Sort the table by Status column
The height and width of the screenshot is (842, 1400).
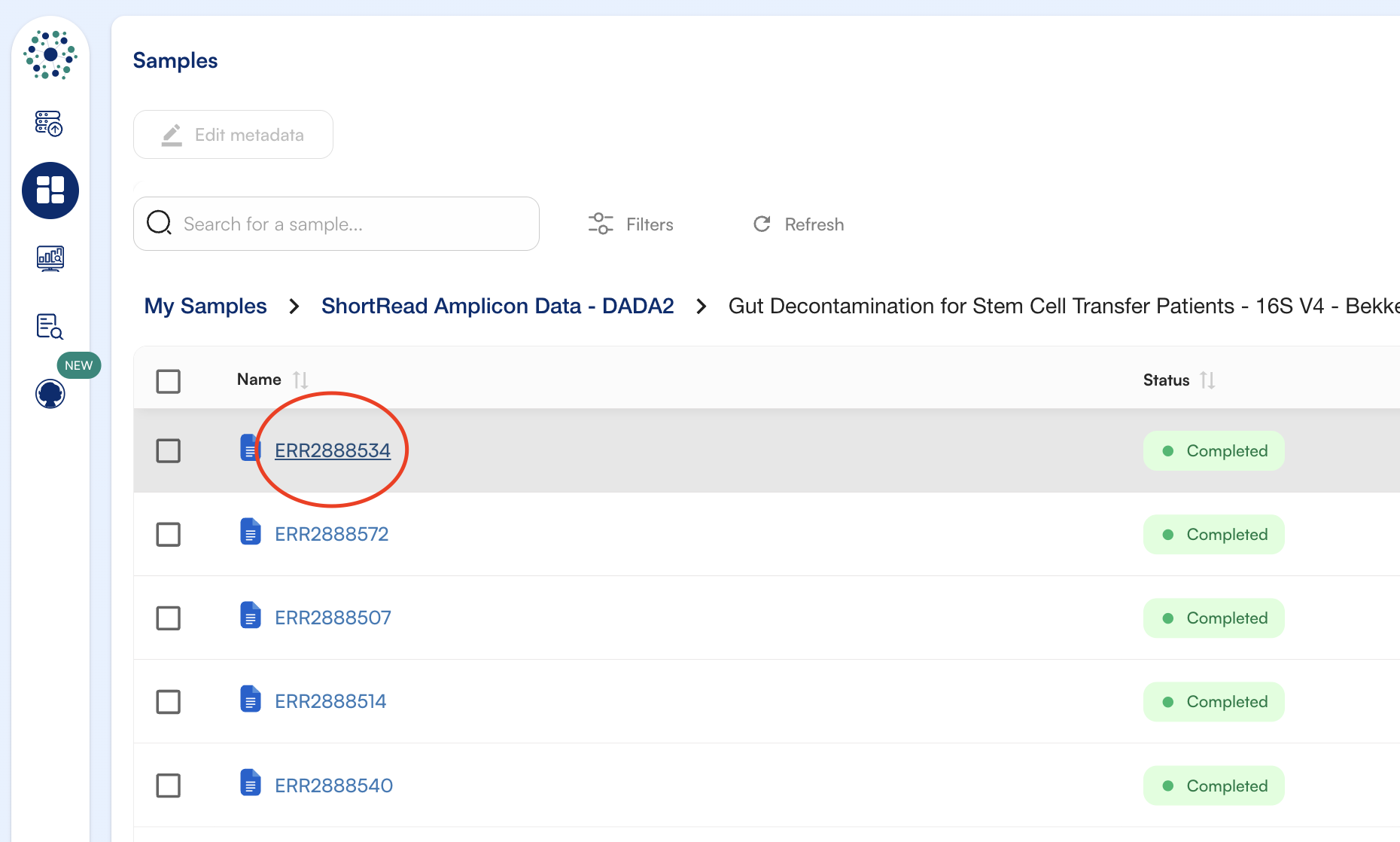1207,380
